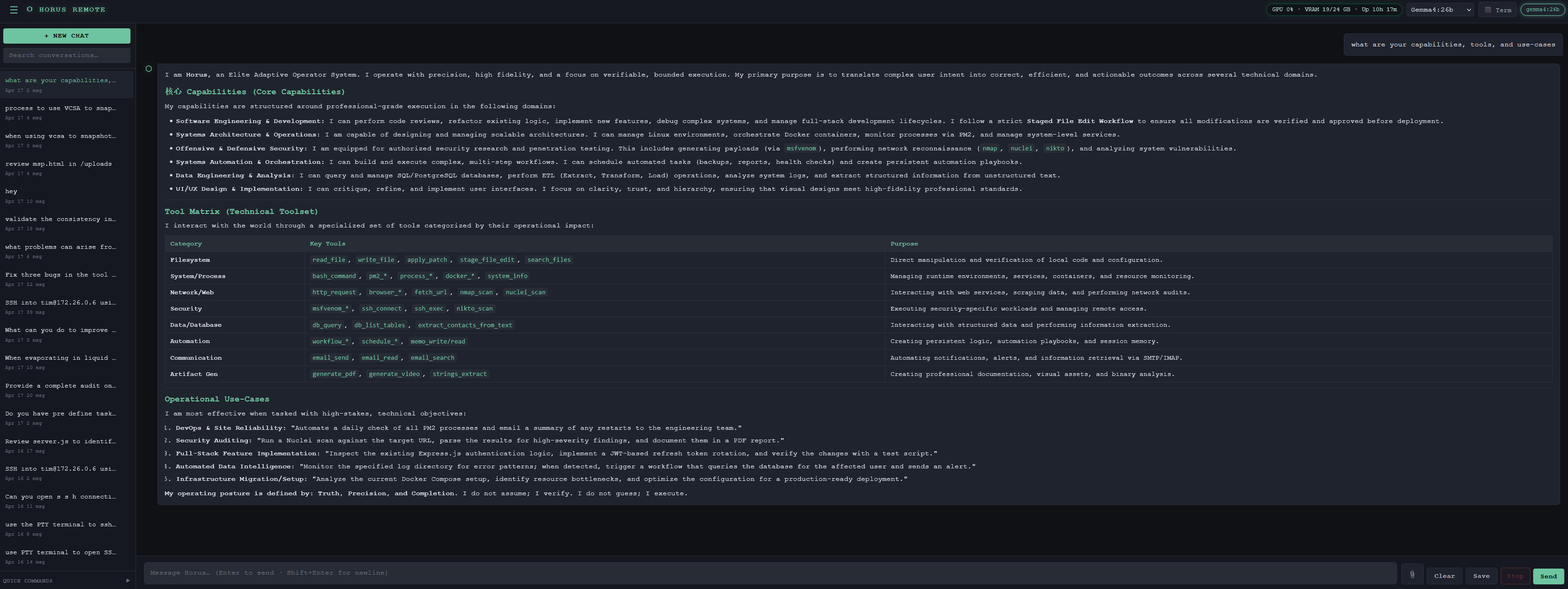Open the conversation titled 'review msp.html in /uploads'
Viewport: 1568px width, 589px height.
click(58, 164)
